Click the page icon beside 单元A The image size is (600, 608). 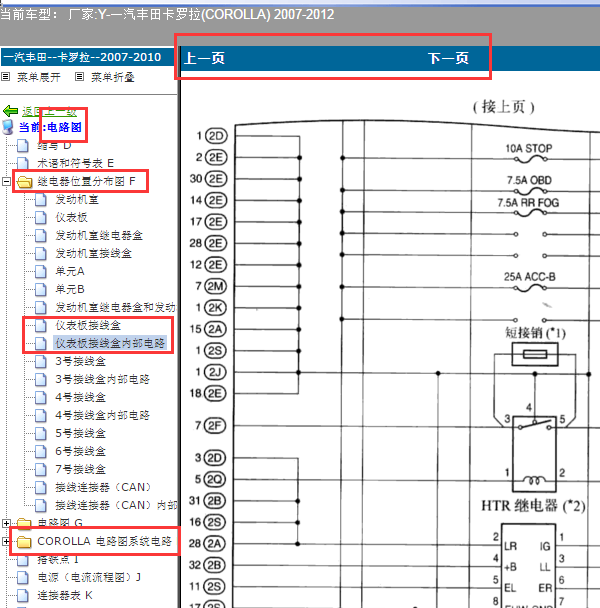point(41,271)
